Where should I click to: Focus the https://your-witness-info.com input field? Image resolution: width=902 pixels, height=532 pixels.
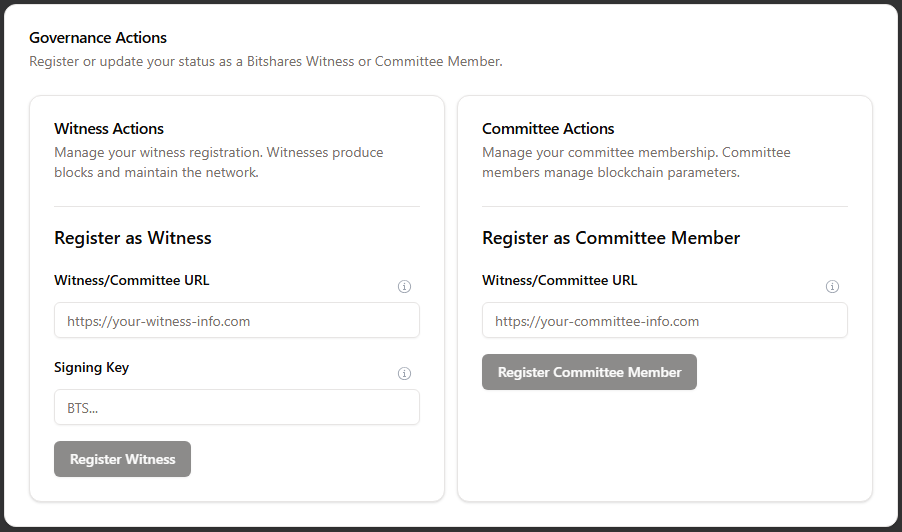pos(237,320)
